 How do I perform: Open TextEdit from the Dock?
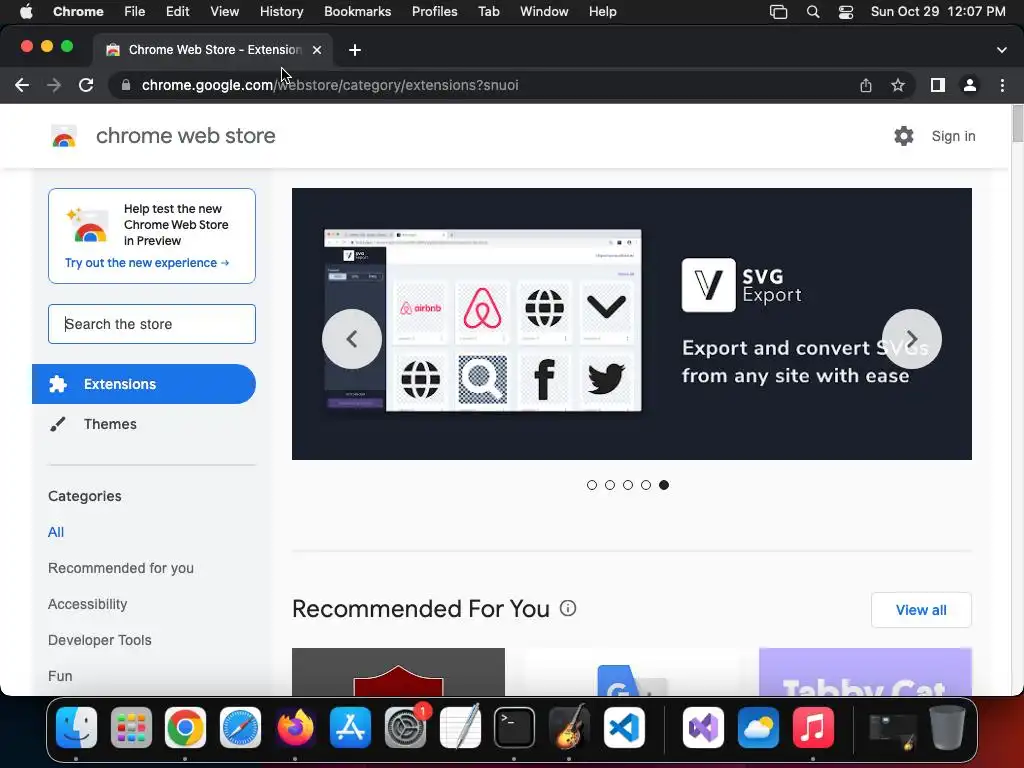point(460,728)
